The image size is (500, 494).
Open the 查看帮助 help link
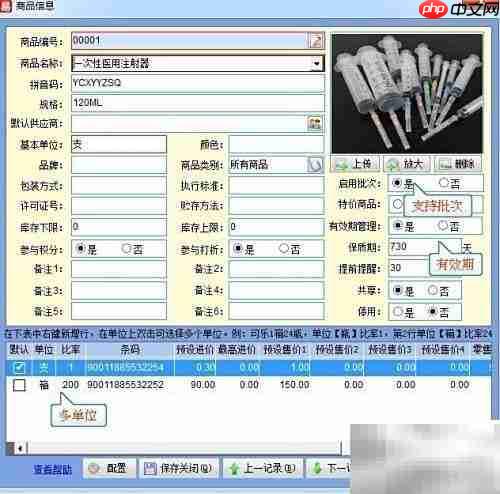(53, 469)
